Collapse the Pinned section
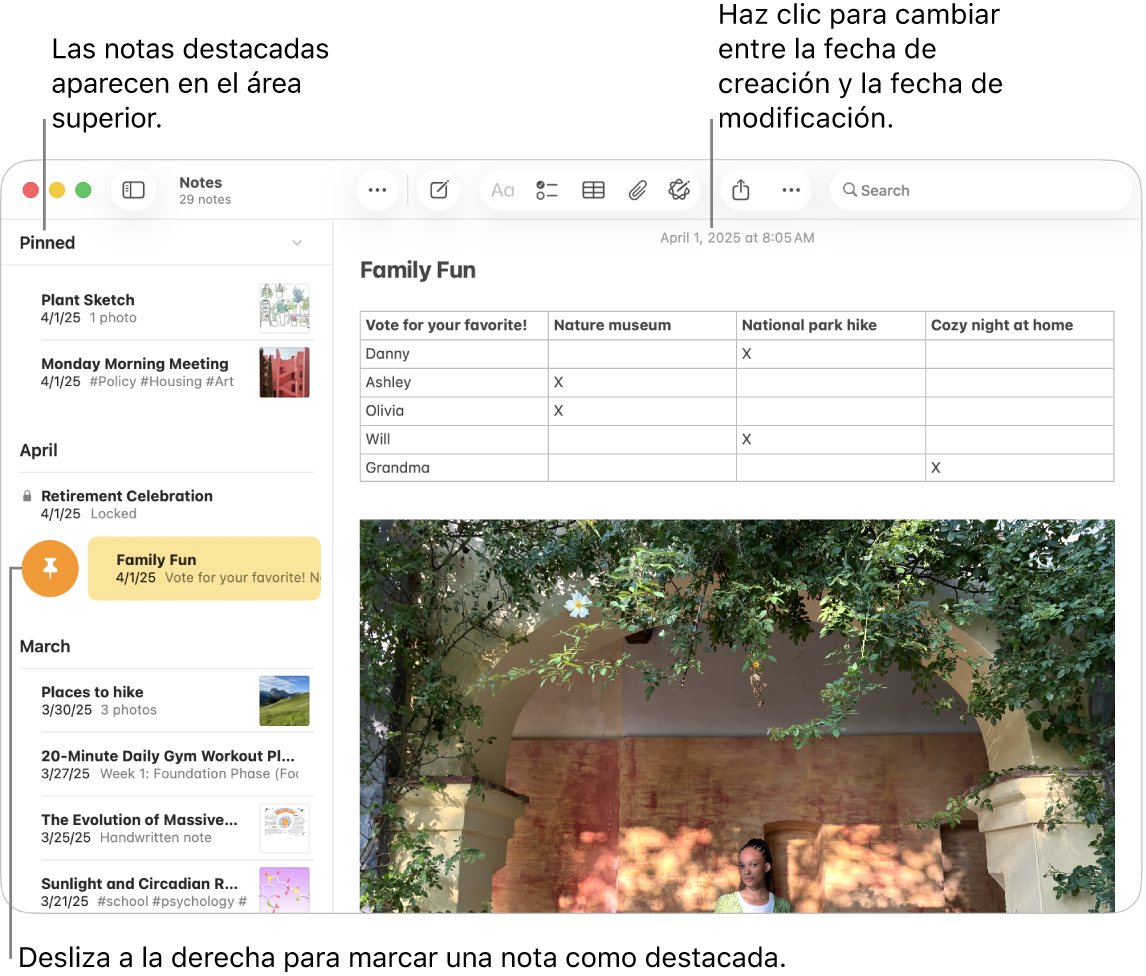This screenshot has width=1146, height=976. [297, 242]
